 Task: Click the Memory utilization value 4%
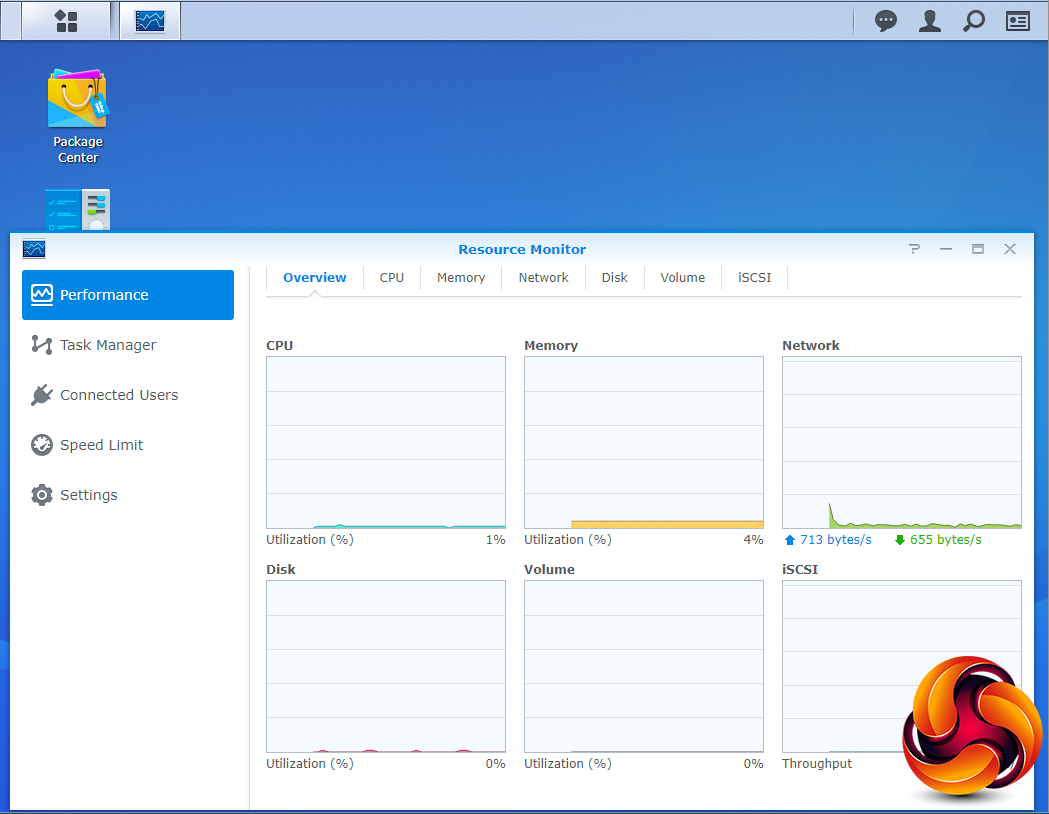pos(753,540)
